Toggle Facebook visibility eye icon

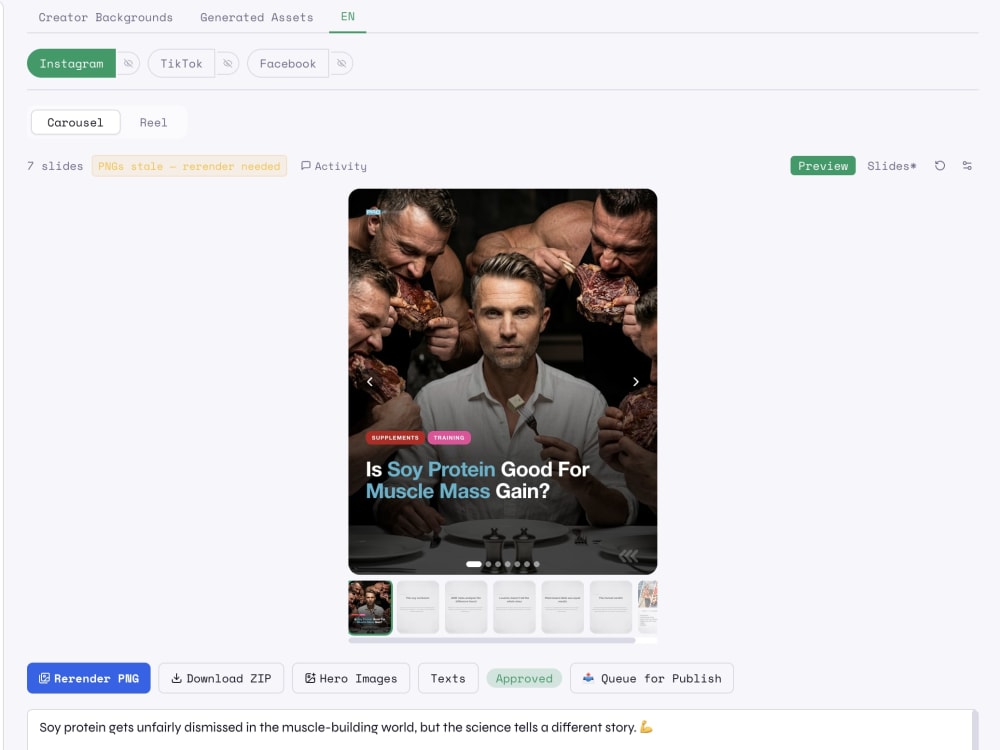click(x=342, y=64)
